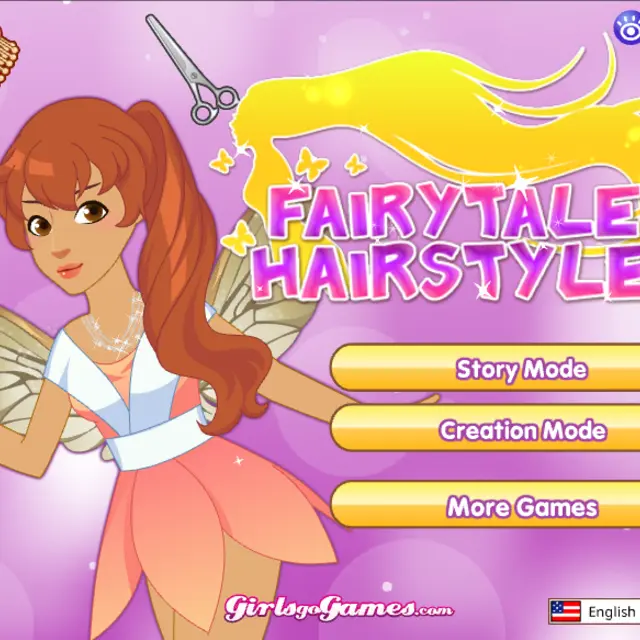Click the blue eye icon
Viewport: 640px width, 640px height.
coord(627,29)
